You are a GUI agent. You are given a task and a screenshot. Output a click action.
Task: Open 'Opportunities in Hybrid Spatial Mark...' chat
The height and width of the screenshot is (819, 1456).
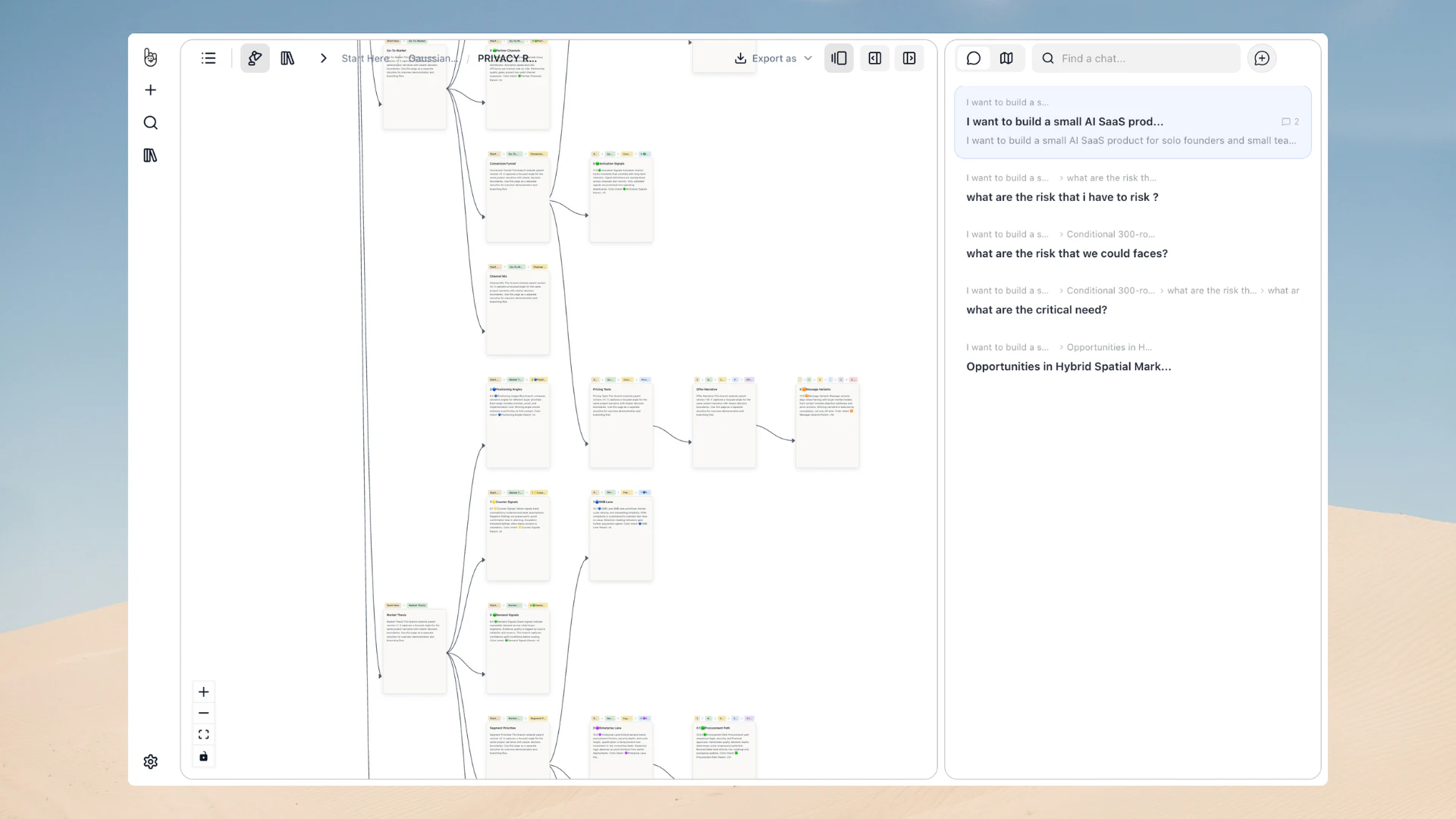[x=1068, y=366]
